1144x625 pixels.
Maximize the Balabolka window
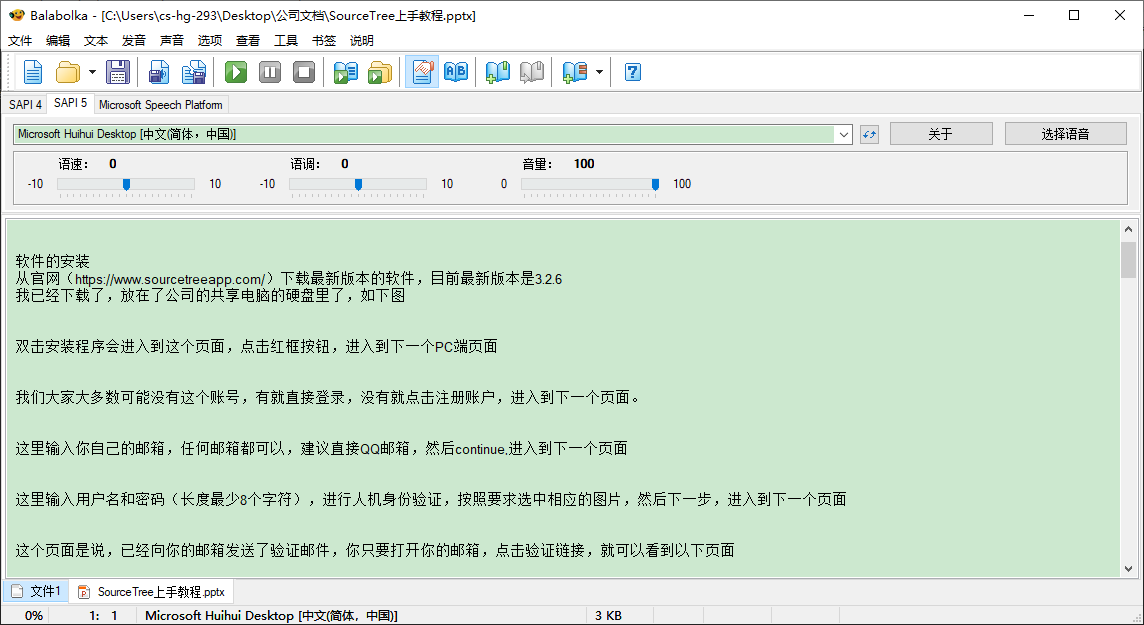[1074, 15]
